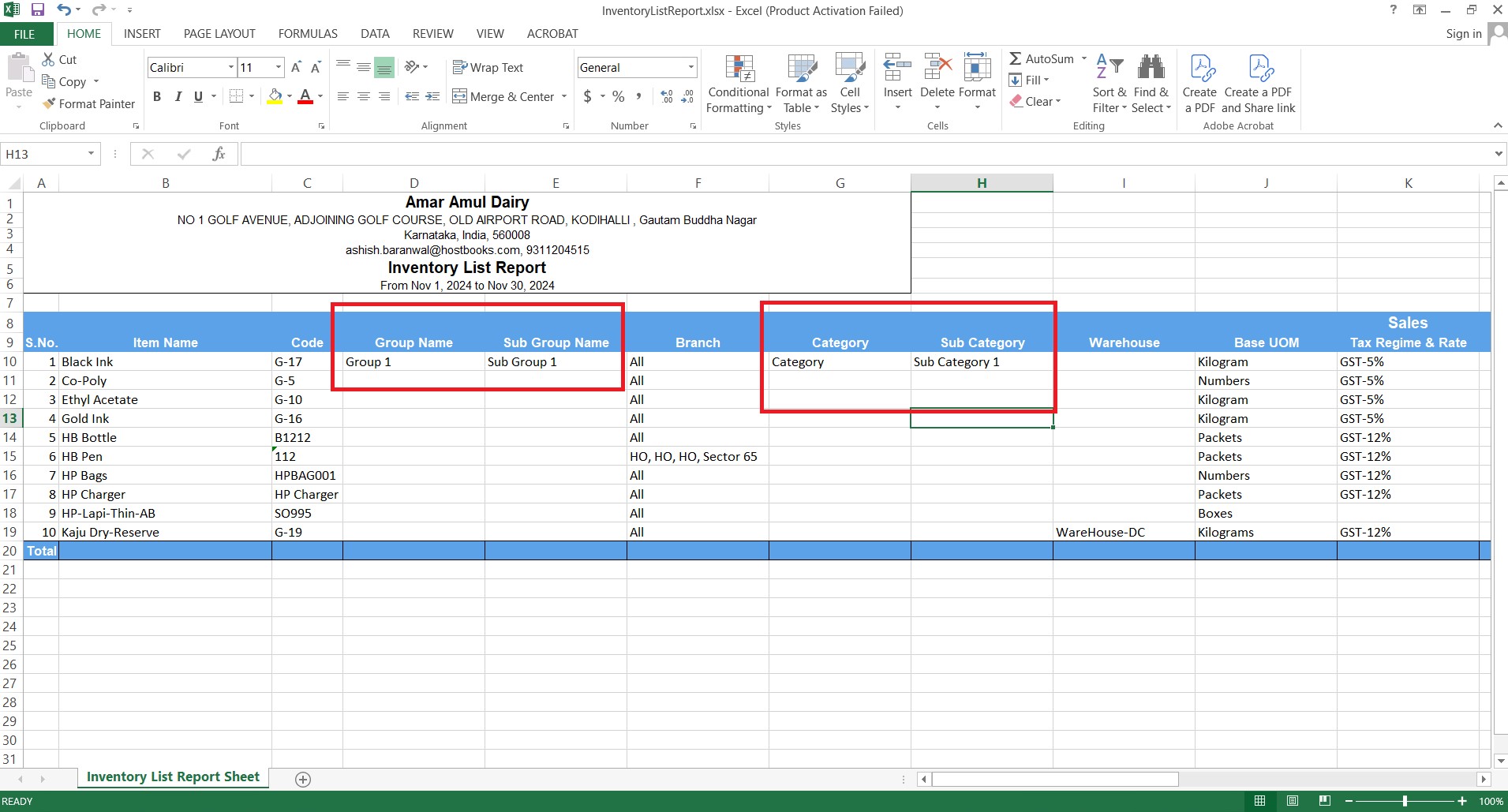Adjust the zoom slider handle
Viewport: 1508px width, 812px height.
click(x=1405, y=801)
